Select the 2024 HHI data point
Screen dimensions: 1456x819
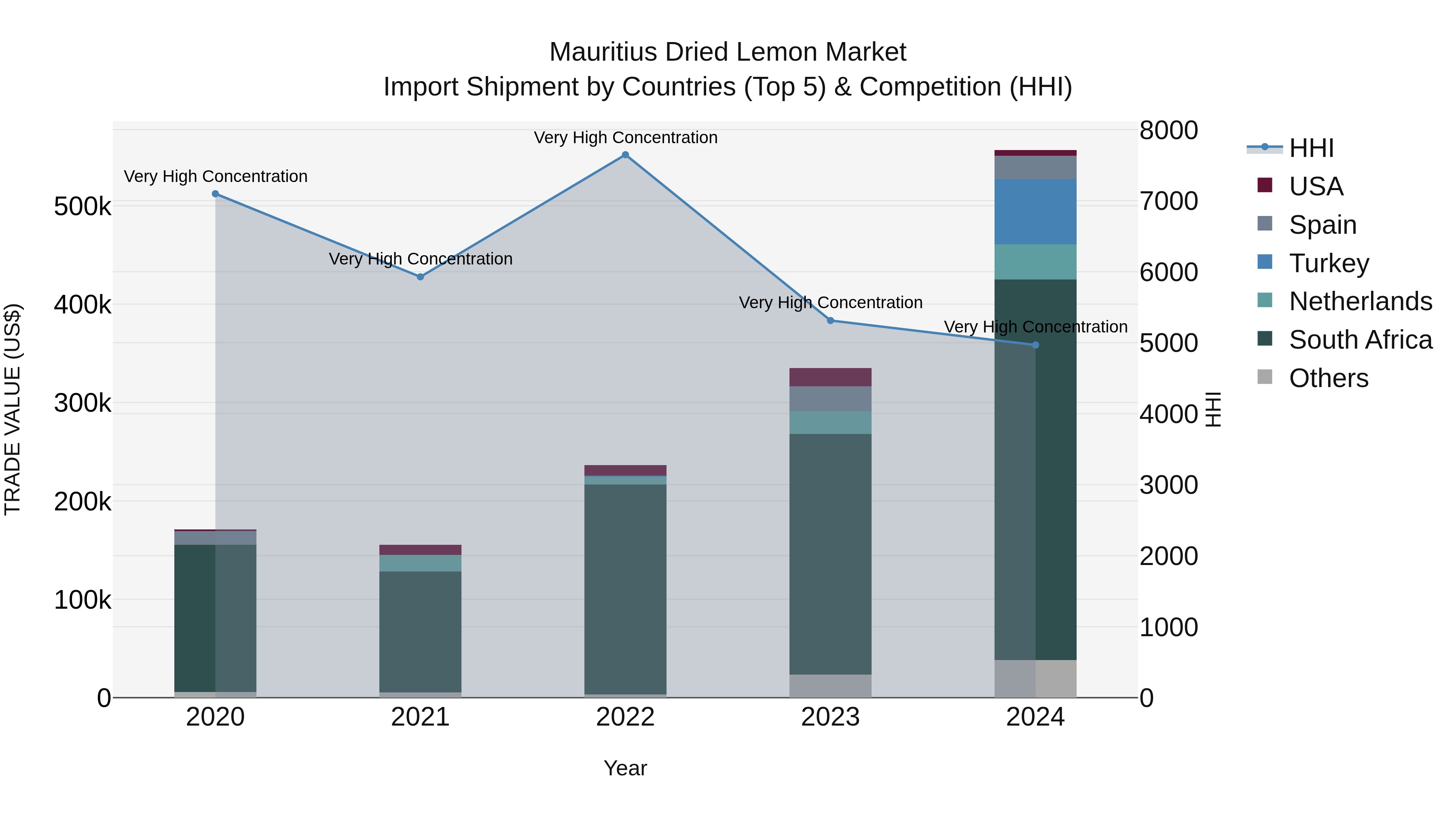point(1035,345)
